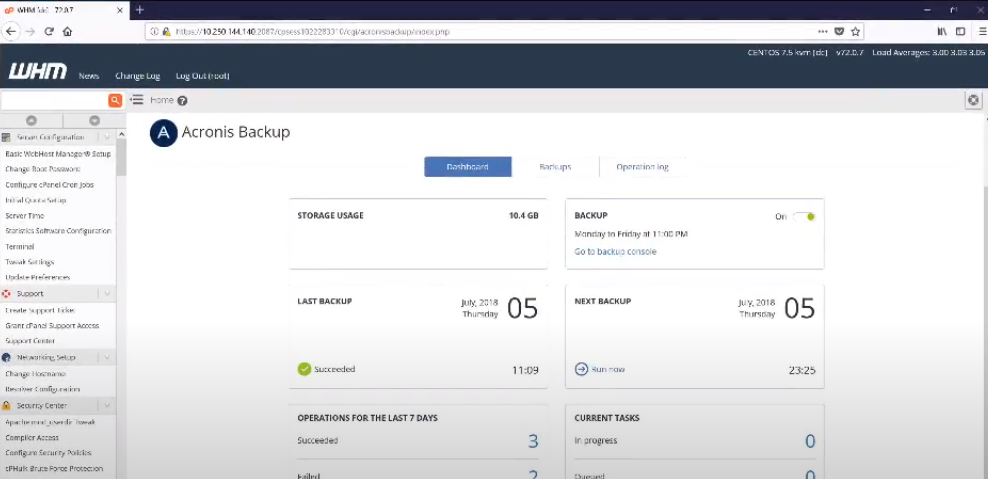
Task: Click the Security Center lock icon
Action: tap(6, 405)
